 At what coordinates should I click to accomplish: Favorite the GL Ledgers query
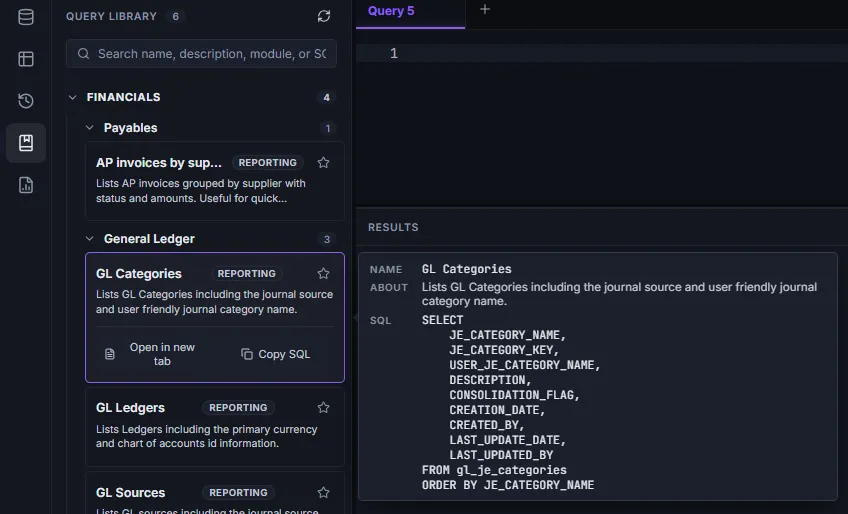click(x=323, y=407)
